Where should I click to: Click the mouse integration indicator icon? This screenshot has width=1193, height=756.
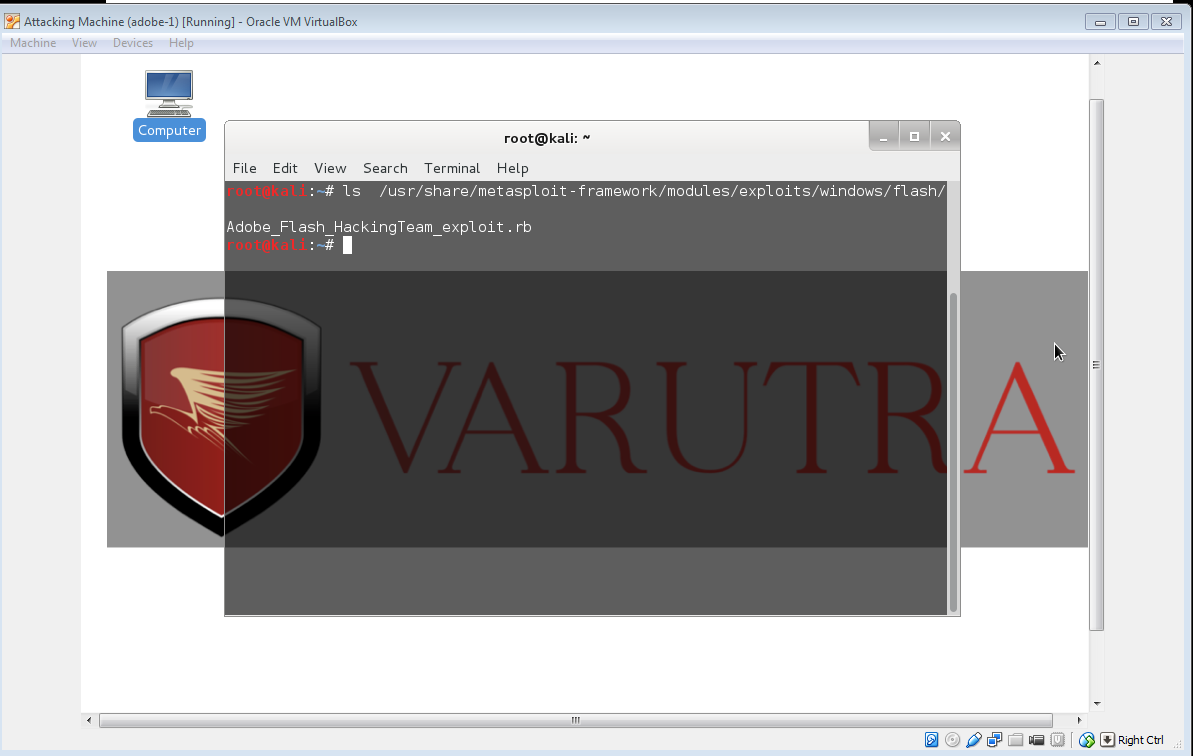click(1086, 740)
